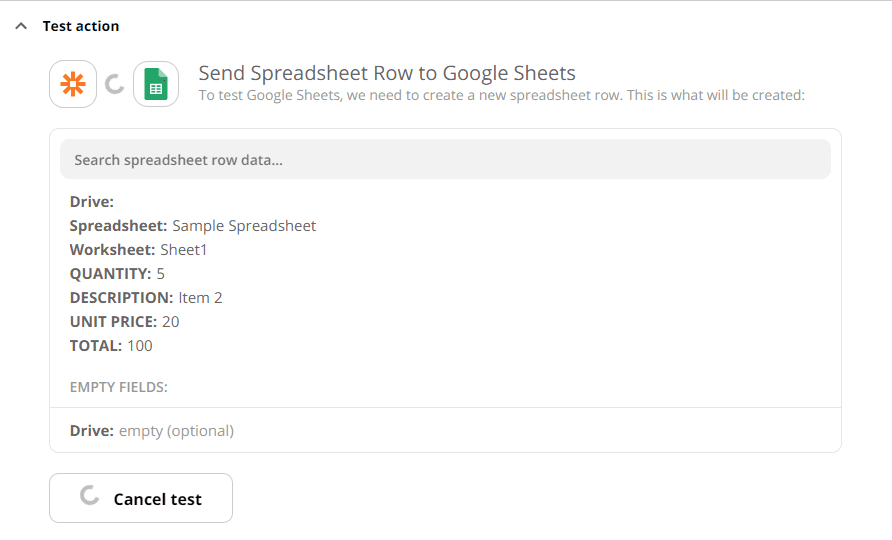Click the green Google Sheets icon
892x540 pixels.
[156, 85]
